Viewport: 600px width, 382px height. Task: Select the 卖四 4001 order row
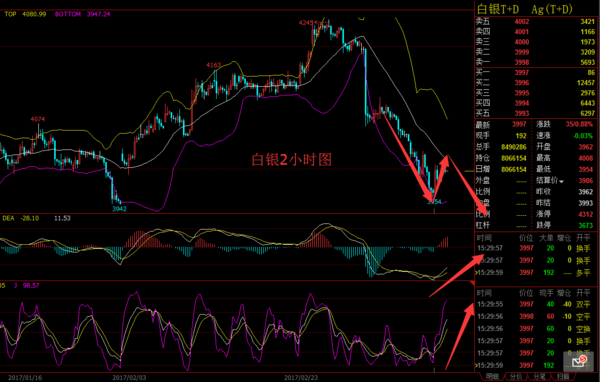tap(535, 32)
